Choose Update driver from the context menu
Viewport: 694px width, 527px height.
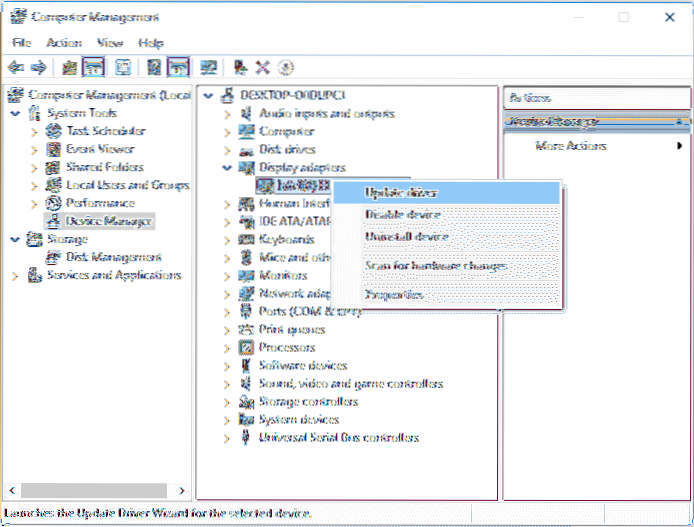pos(401,193)
